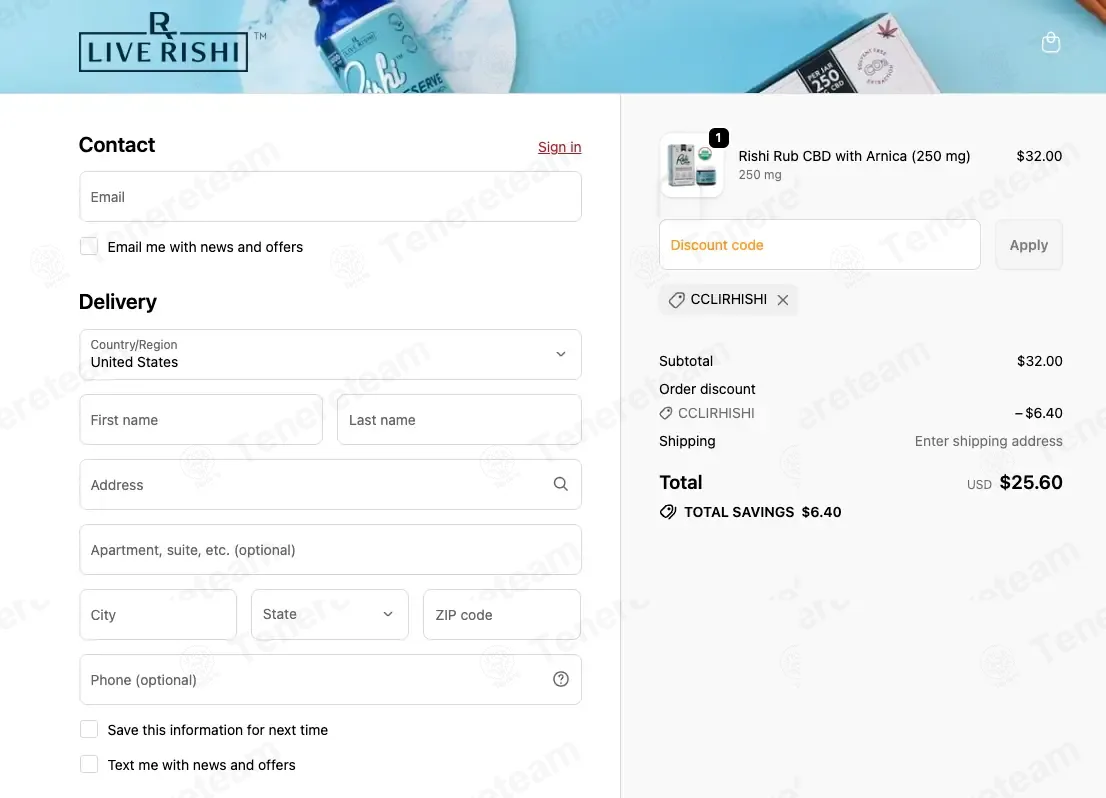Viewport: 1106px width, 798px height.
Task: Focus the Discount code field
Action: click(820, 245)
